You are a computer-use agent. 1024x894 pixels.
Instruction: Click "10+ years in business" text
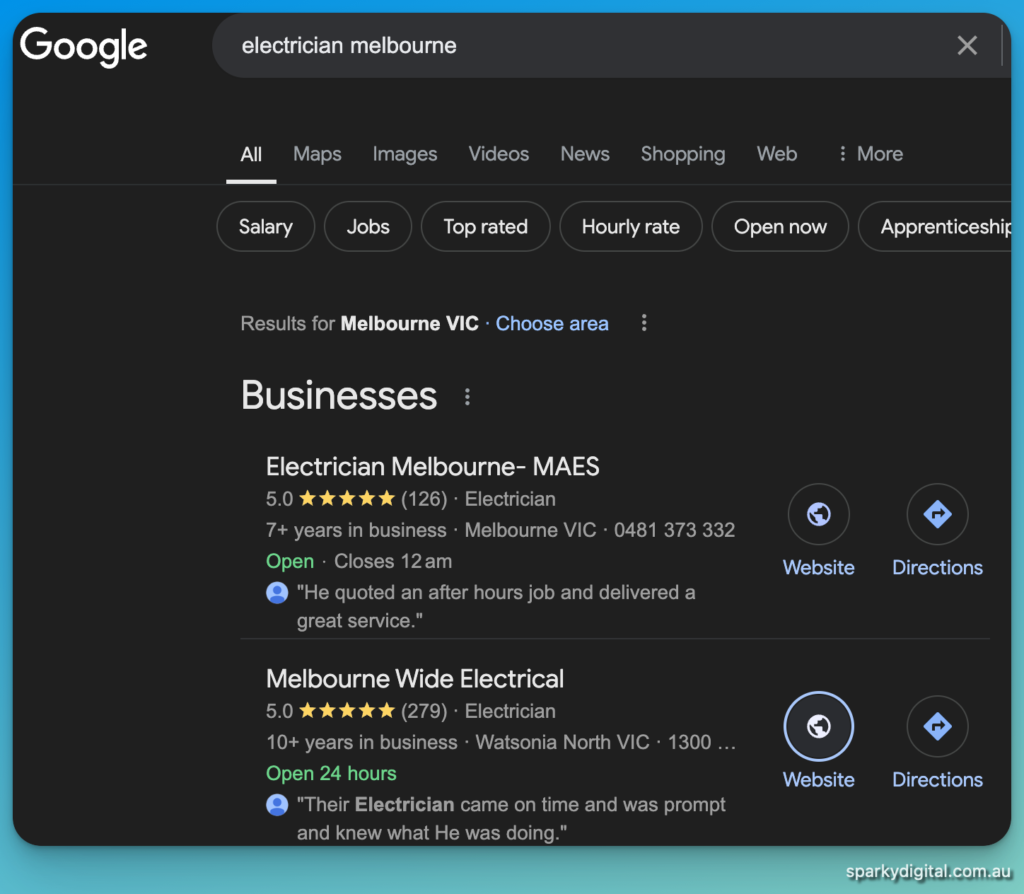point(362,742)
